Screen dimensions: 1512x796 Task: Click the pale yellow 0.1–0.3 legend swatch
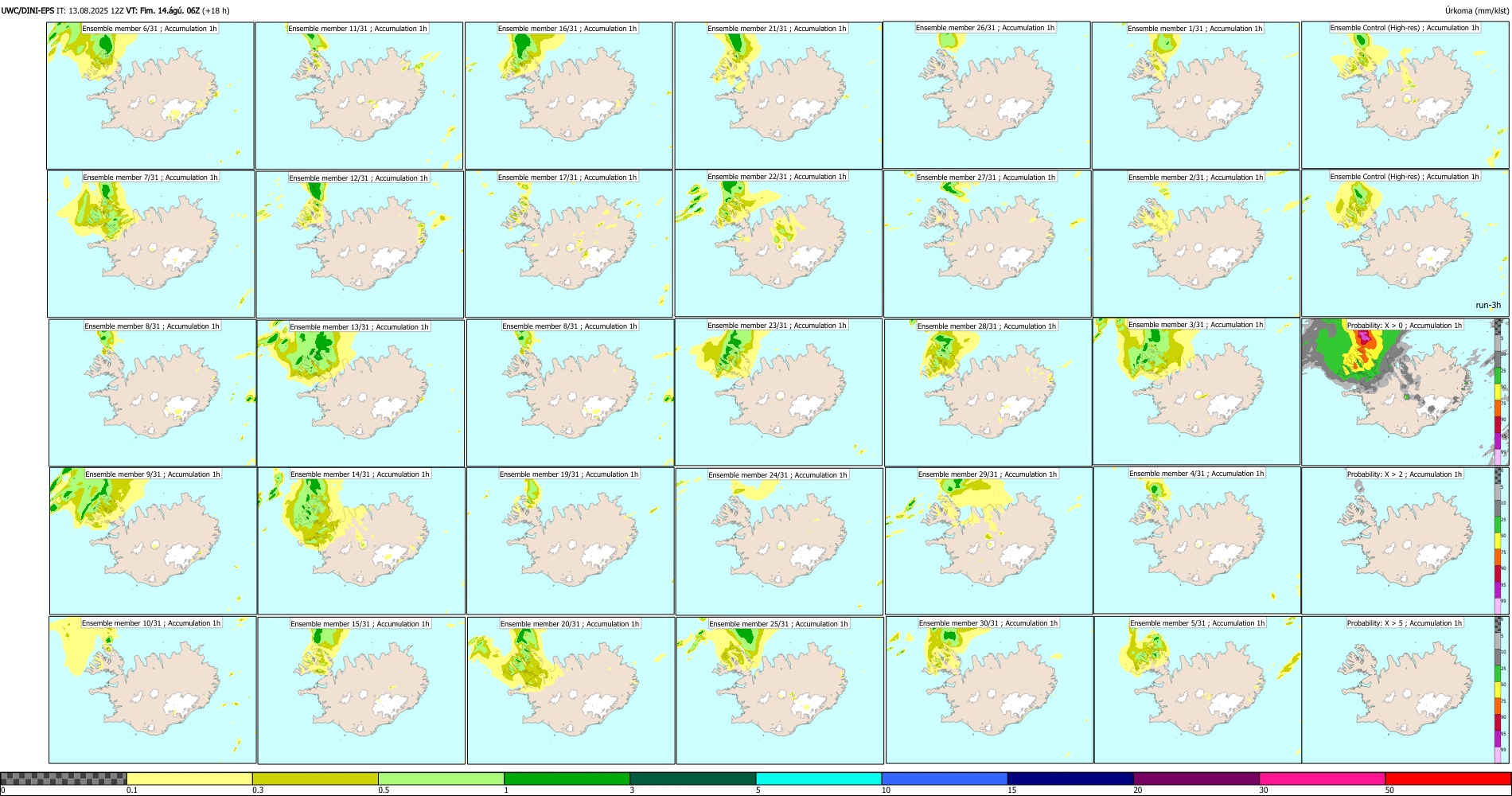(x=189, y=778)
